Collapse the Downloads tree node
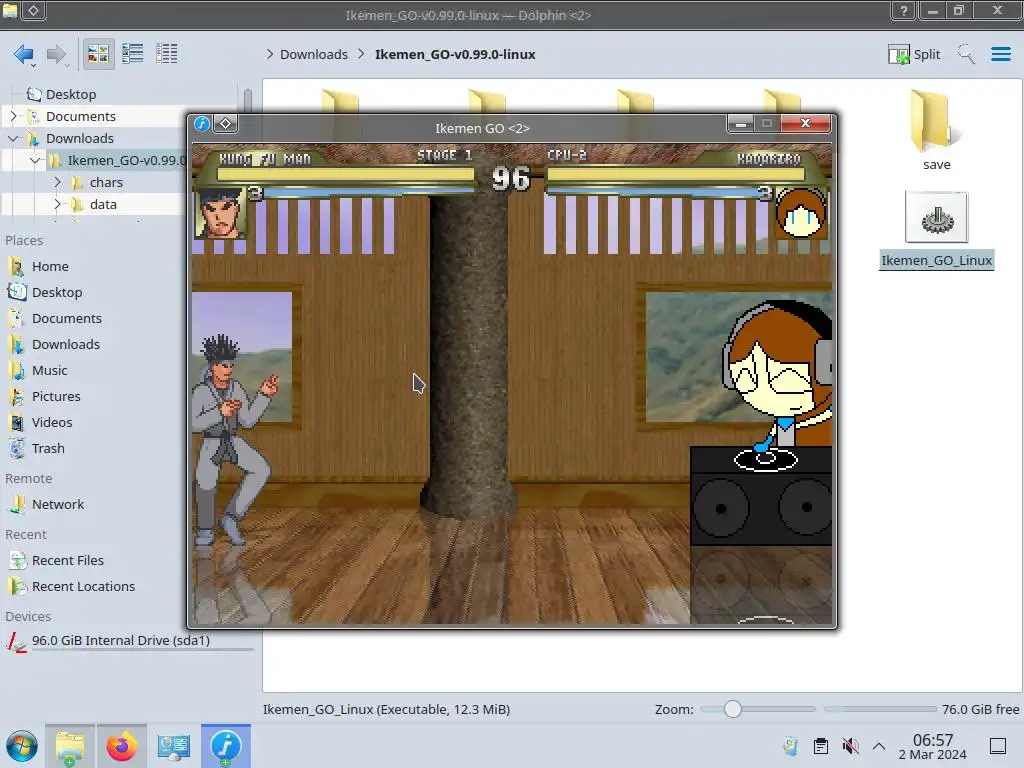Viewport: 1024px width, 768px height. 13,138
